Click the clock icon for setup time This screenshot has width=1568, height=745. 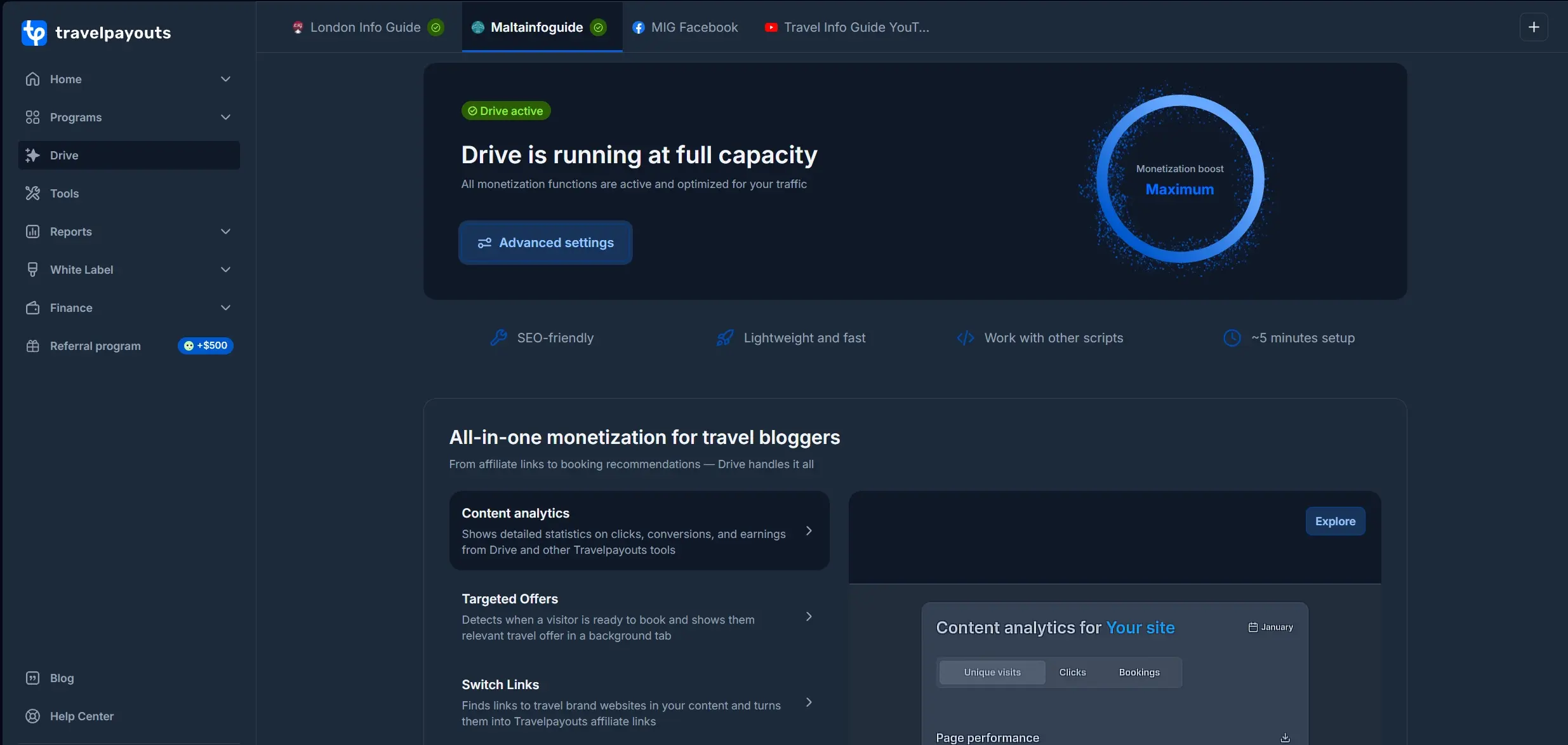[x=1232, y=337]
